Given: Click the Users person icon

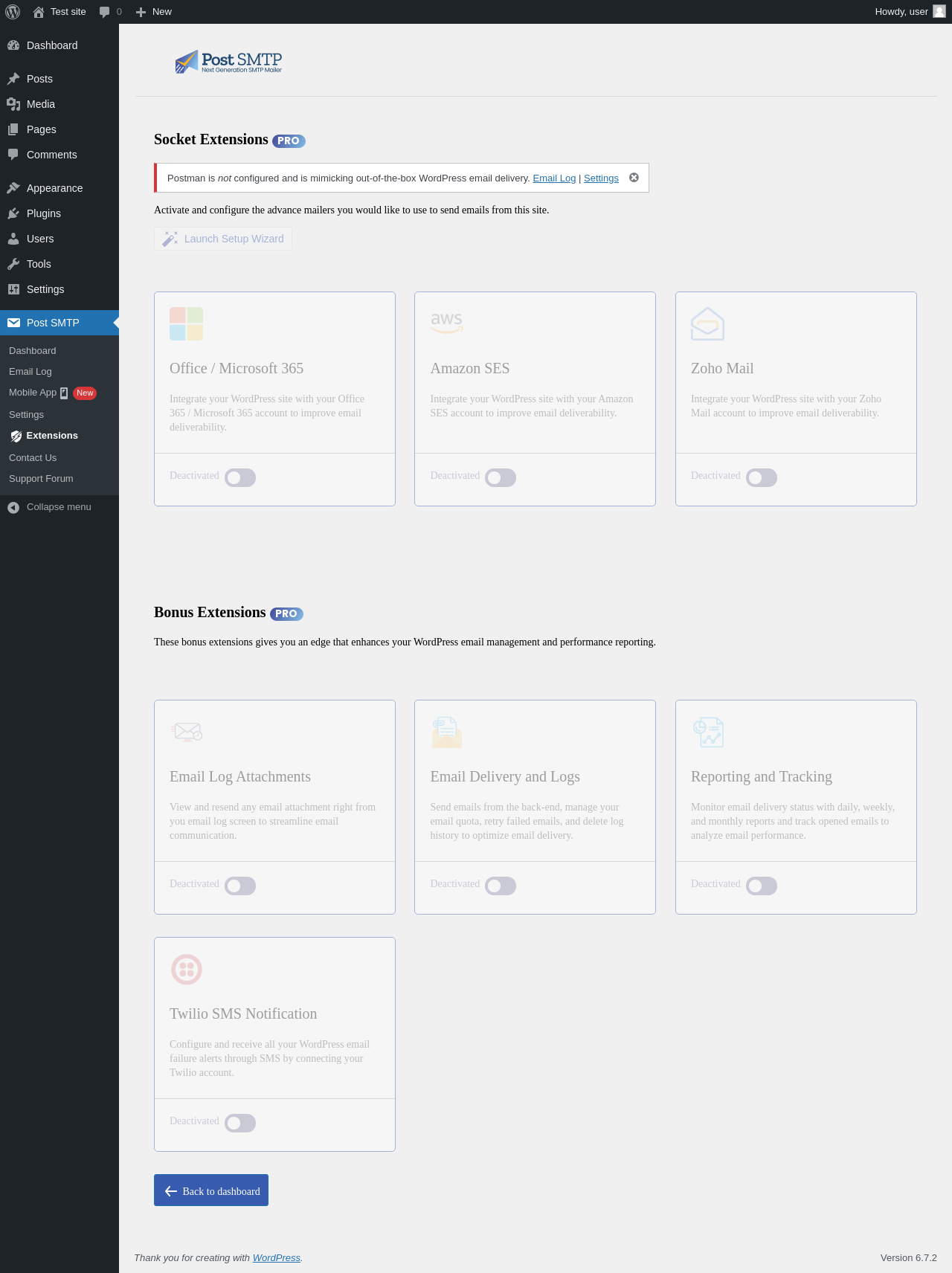Looking at the screenshot, I should (13, 239).
